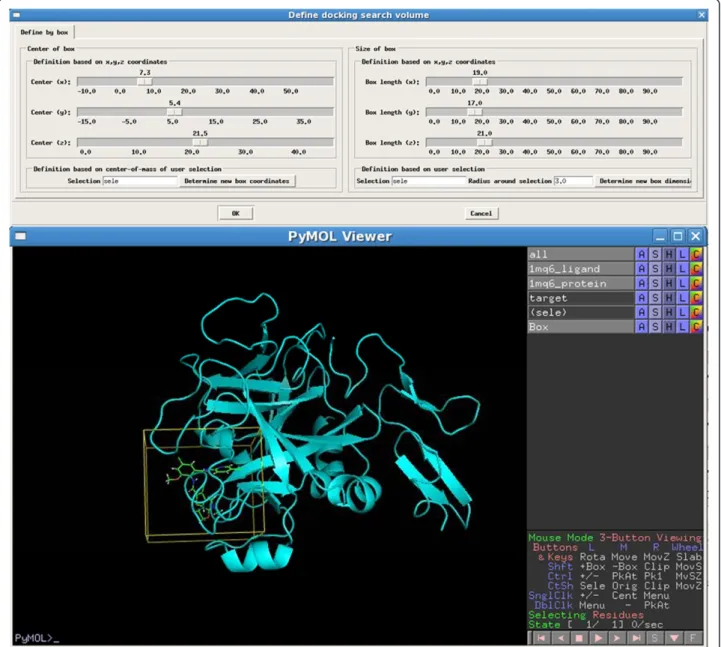Rewind to first state in PyMOL
The image size is (721, 647).
click(x=542, y=638)
